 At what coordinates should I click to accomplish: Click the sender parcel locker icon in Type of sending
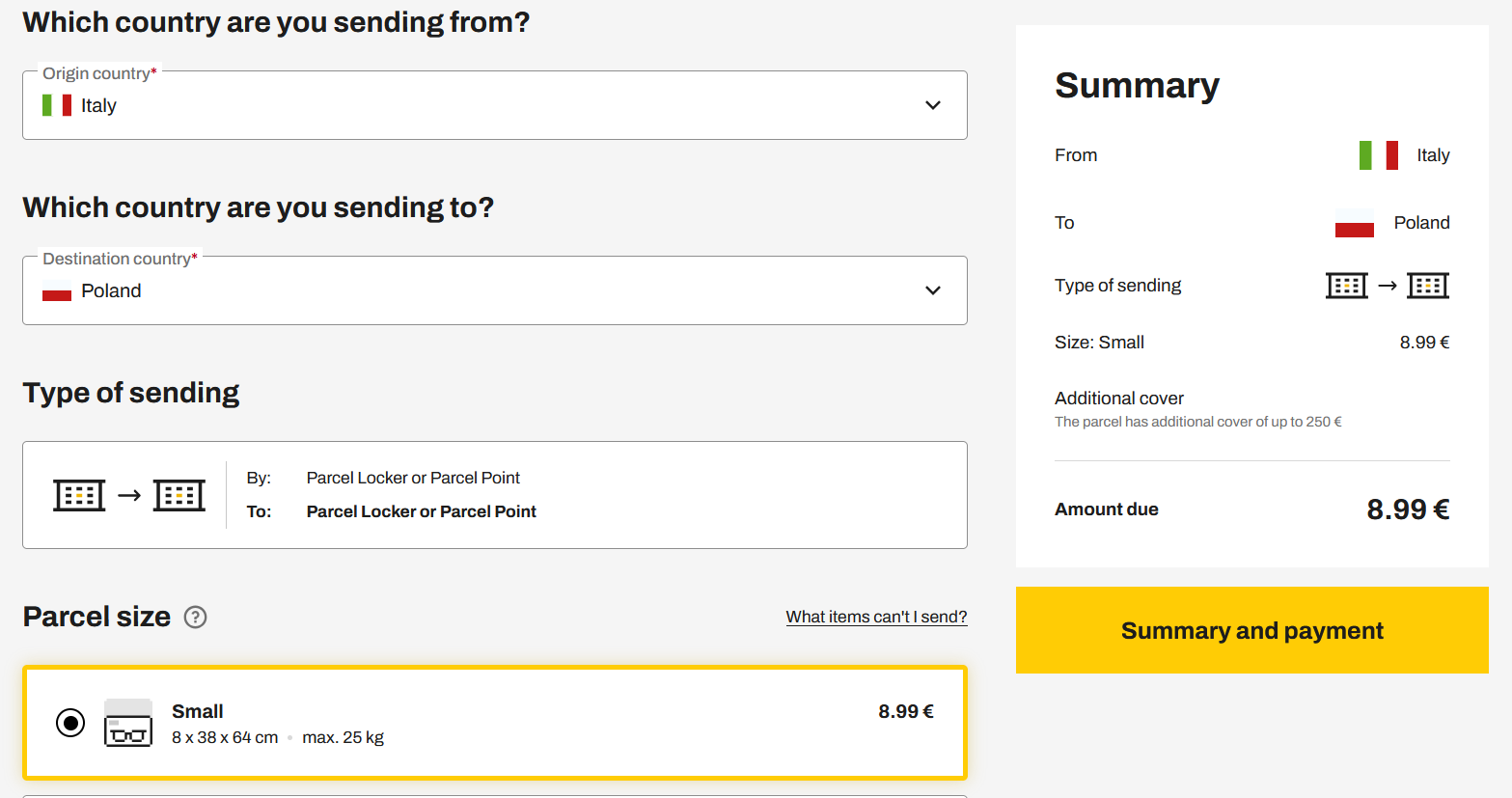[79, 495]
